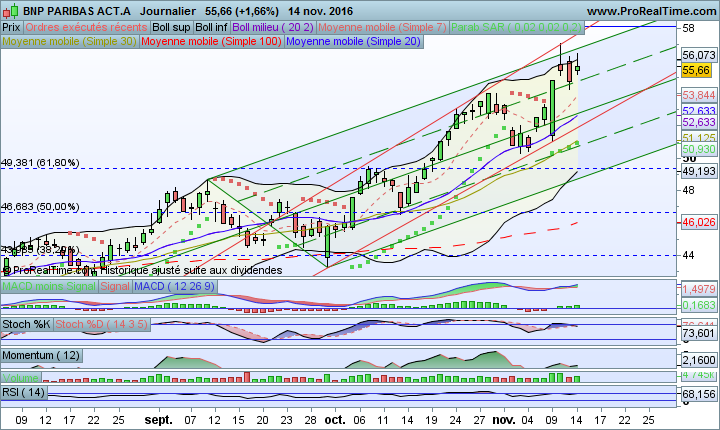Click the MACD value 1,4979 on axis

tap(698, 289)
